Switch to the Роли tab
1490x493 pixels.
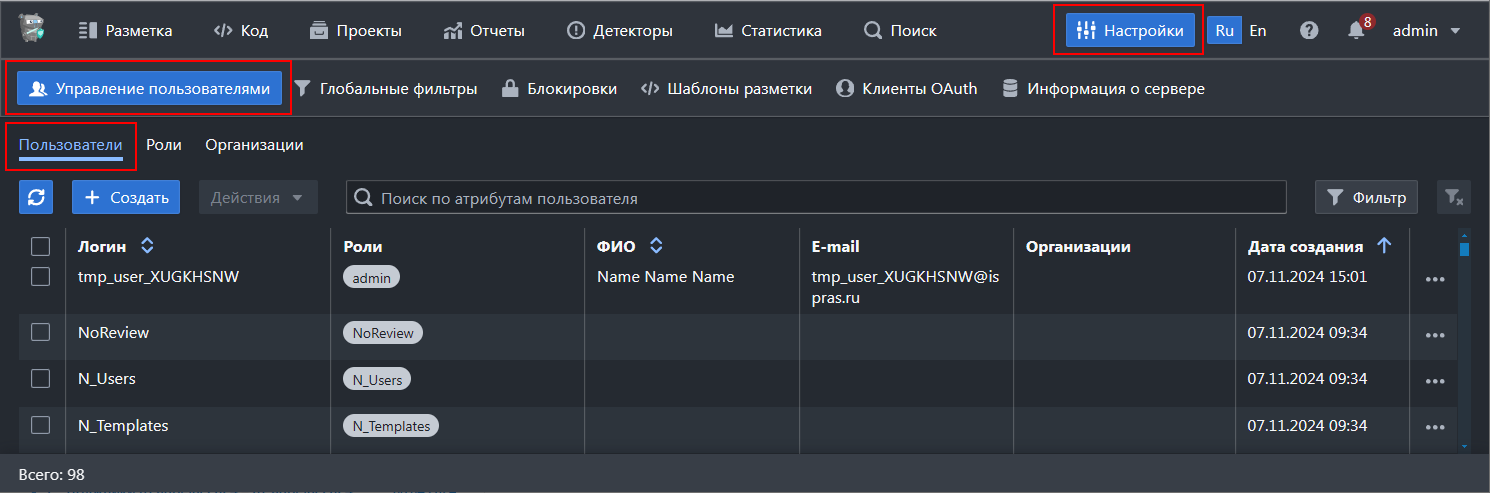click(x=164, y=145)
